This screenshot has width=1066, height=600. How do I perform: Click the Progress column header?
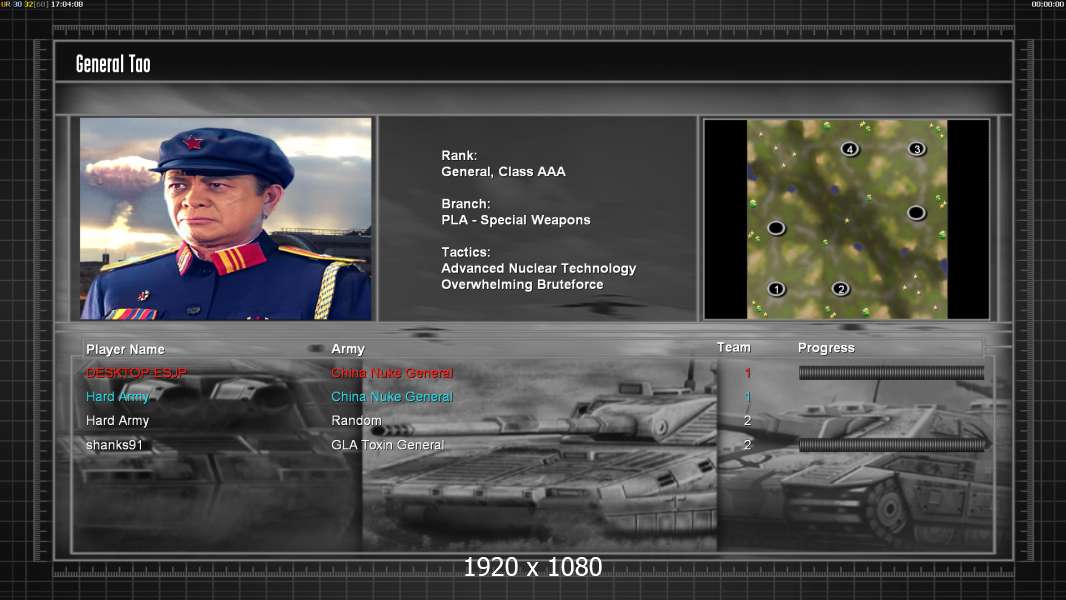click(x=826, y=348)
